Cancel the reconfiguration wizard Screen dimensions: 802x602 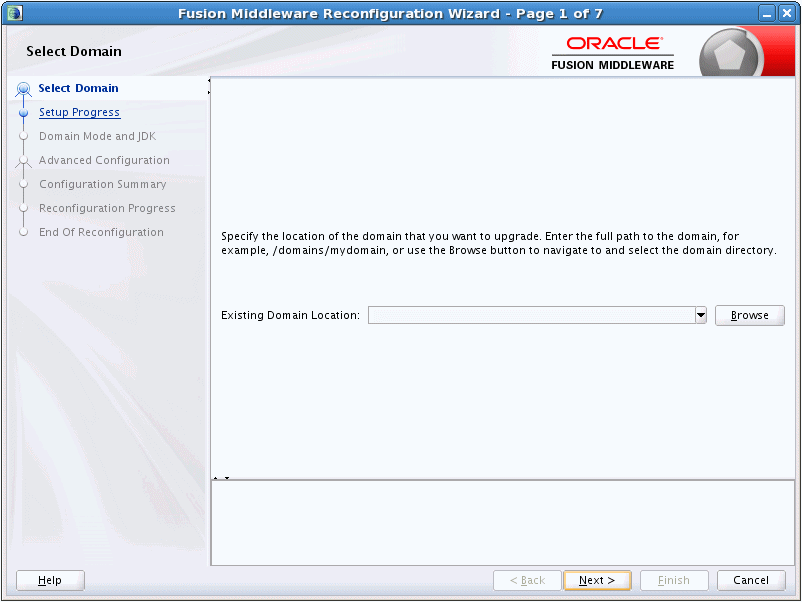(x=750, y=580)
